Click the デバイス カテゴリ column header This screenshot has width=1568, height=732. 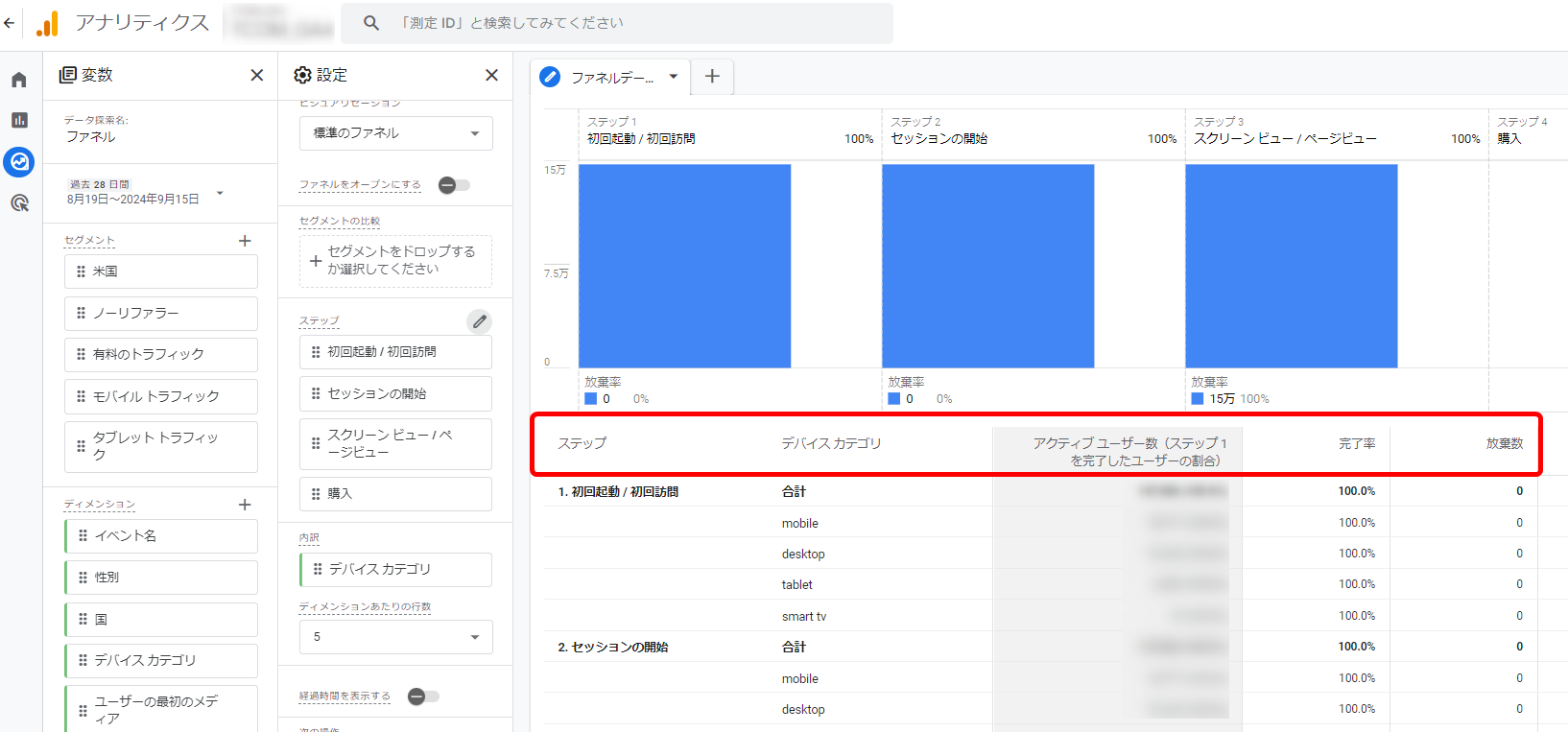831,443
